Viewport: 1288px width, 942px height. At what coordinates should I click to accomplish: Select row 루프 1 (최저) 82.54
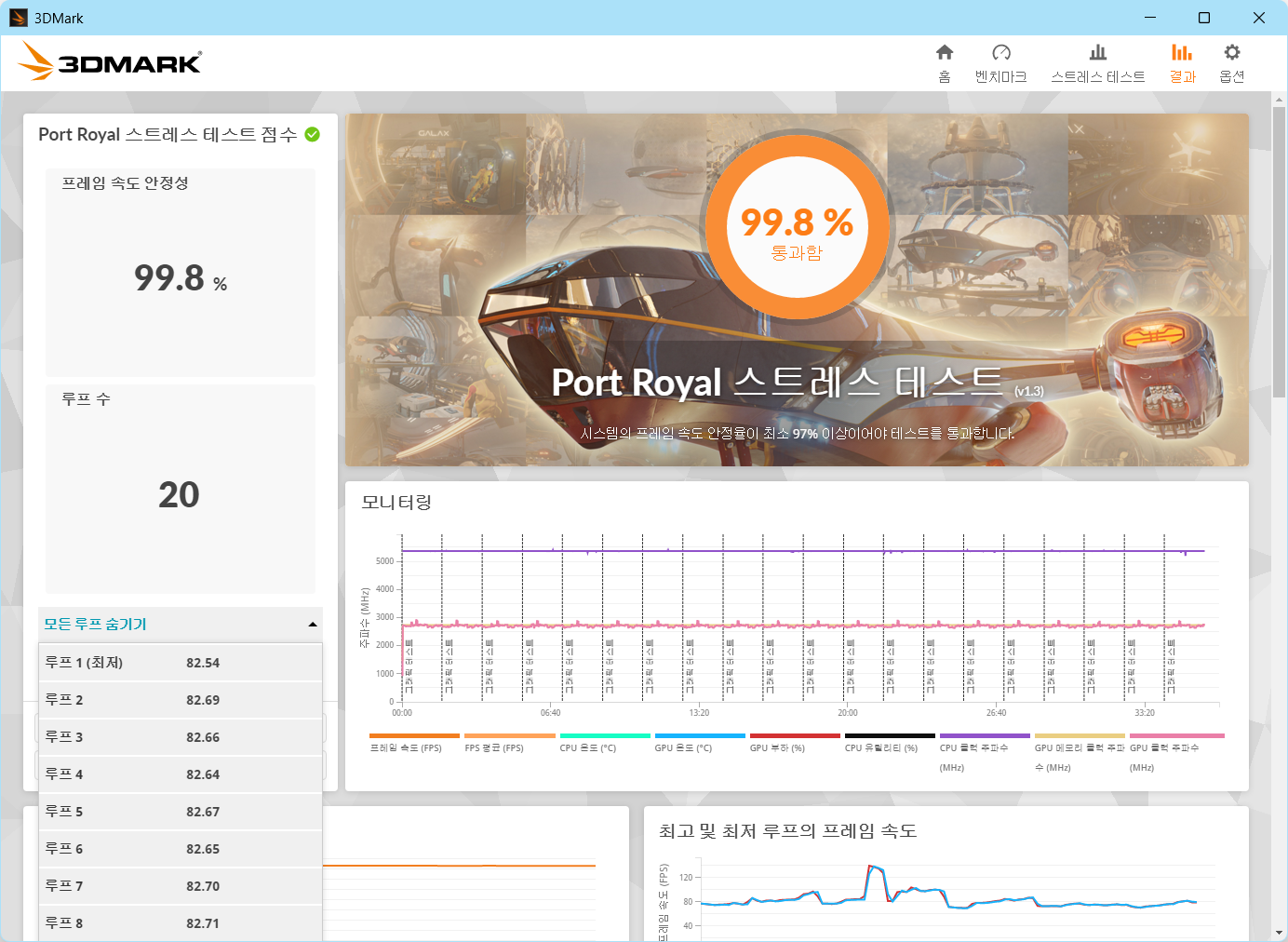point(181,663)
